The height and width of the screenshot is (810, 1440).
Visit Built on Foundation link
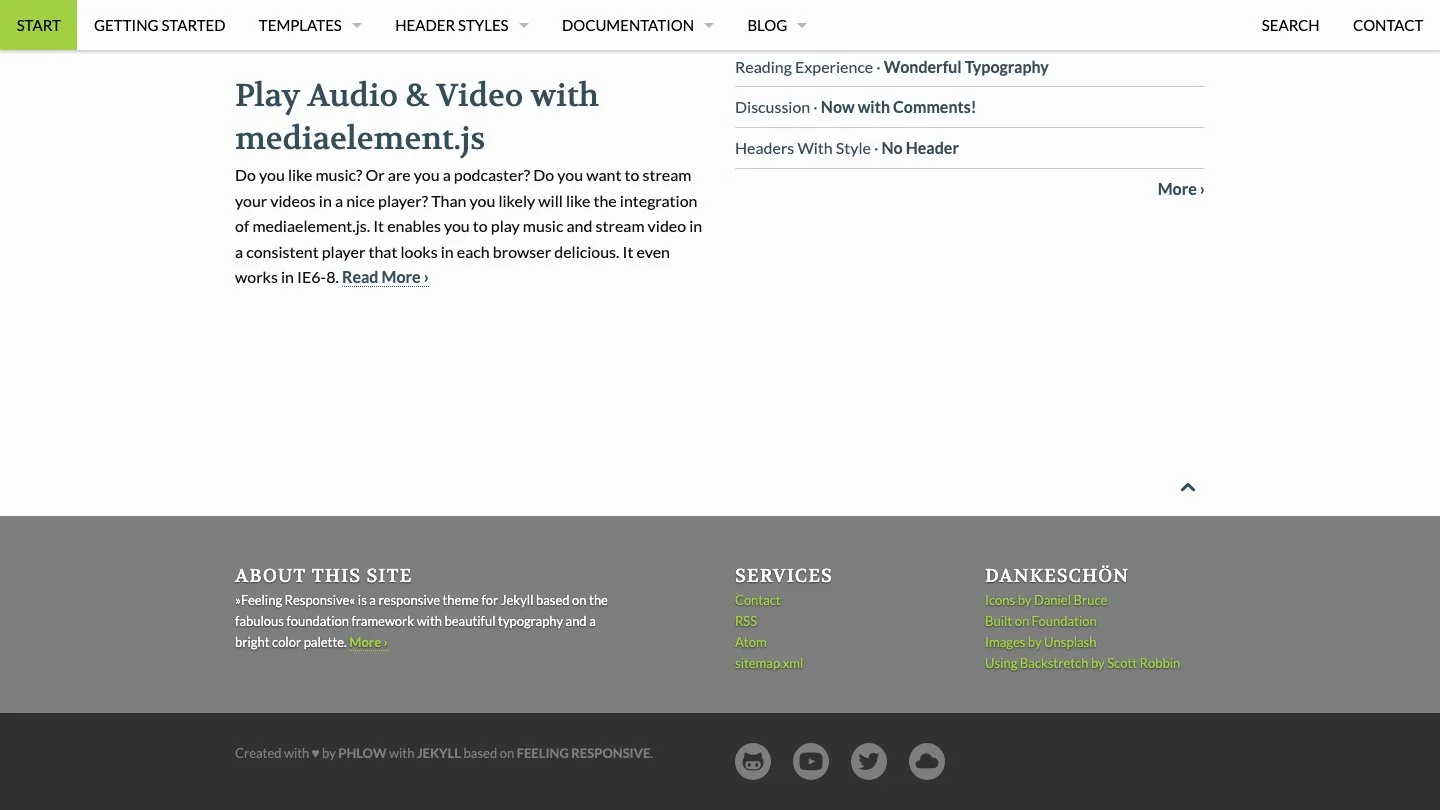coord(1041,621)
